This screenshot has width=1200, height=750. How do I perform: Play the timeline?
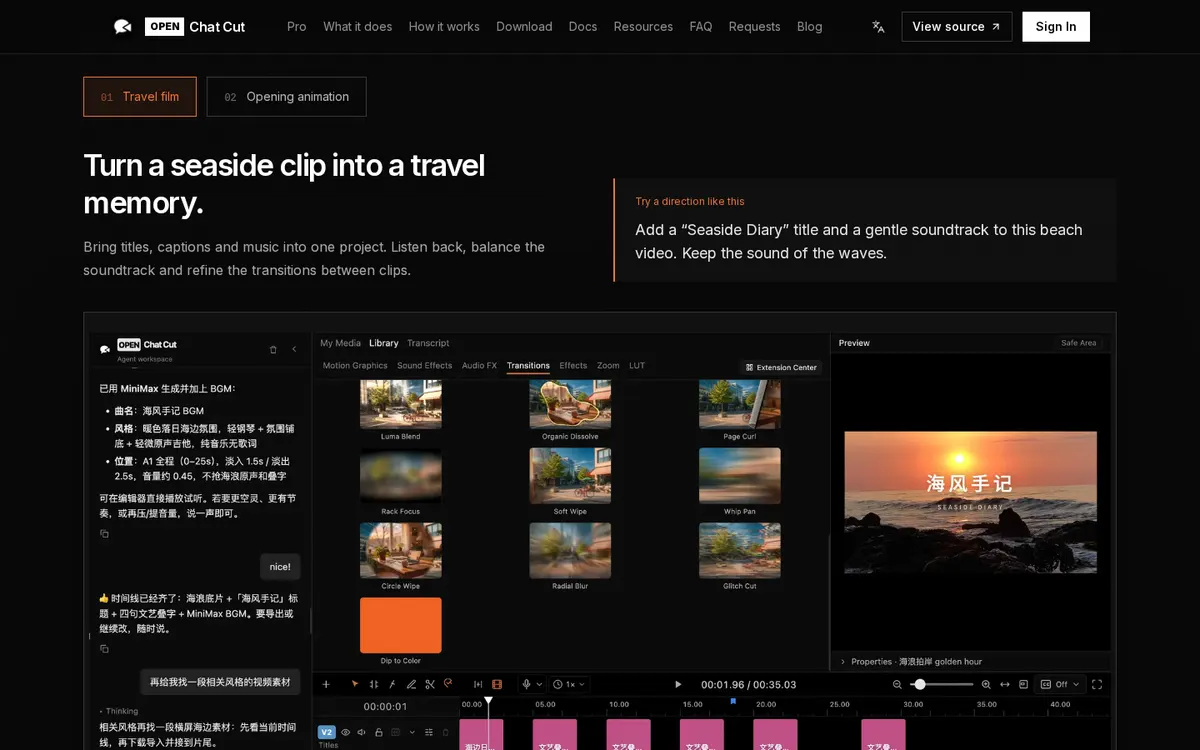[x=678, y=684]
